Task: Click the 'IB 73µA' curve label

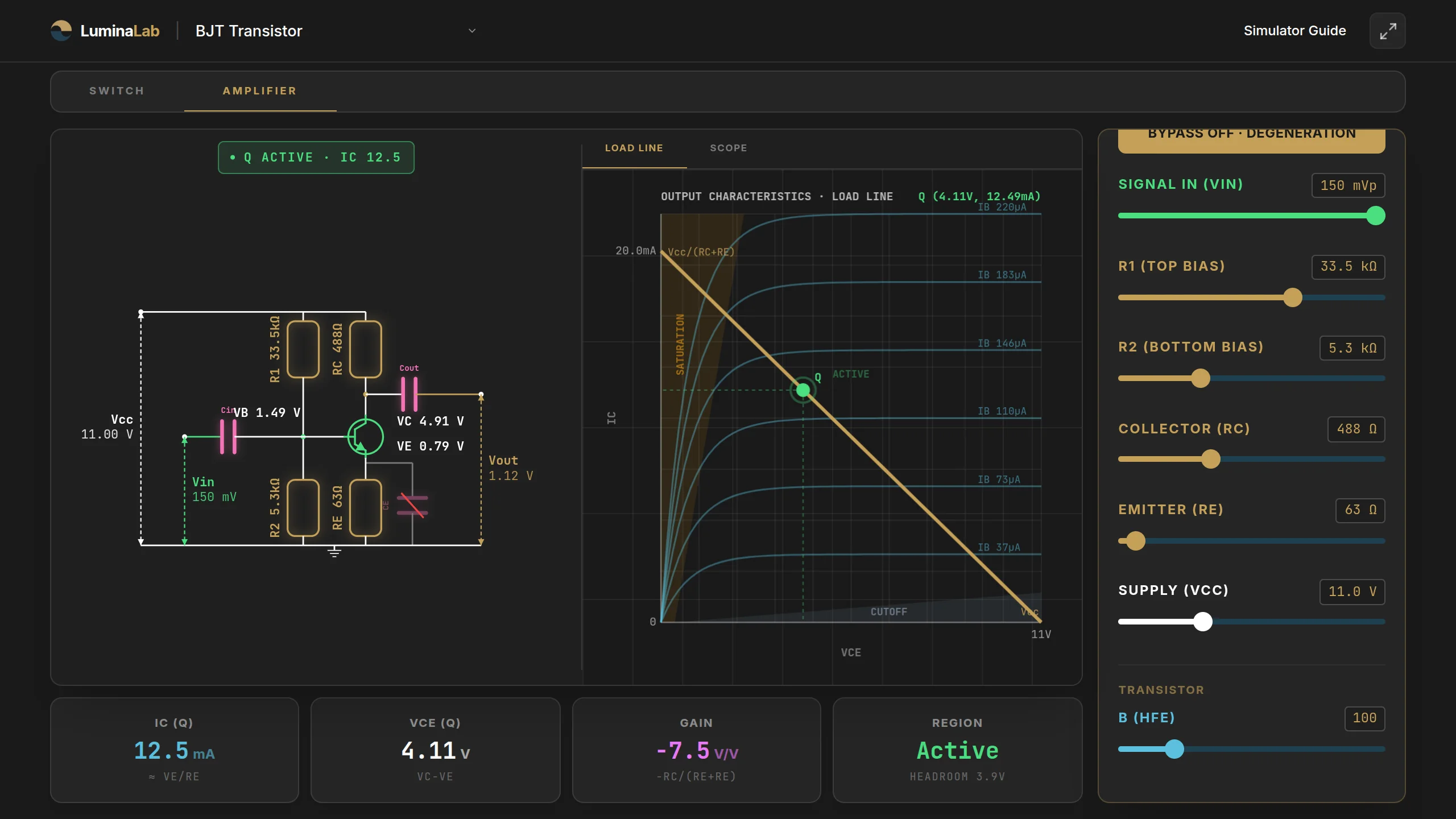Action: (x=999, y=479)
